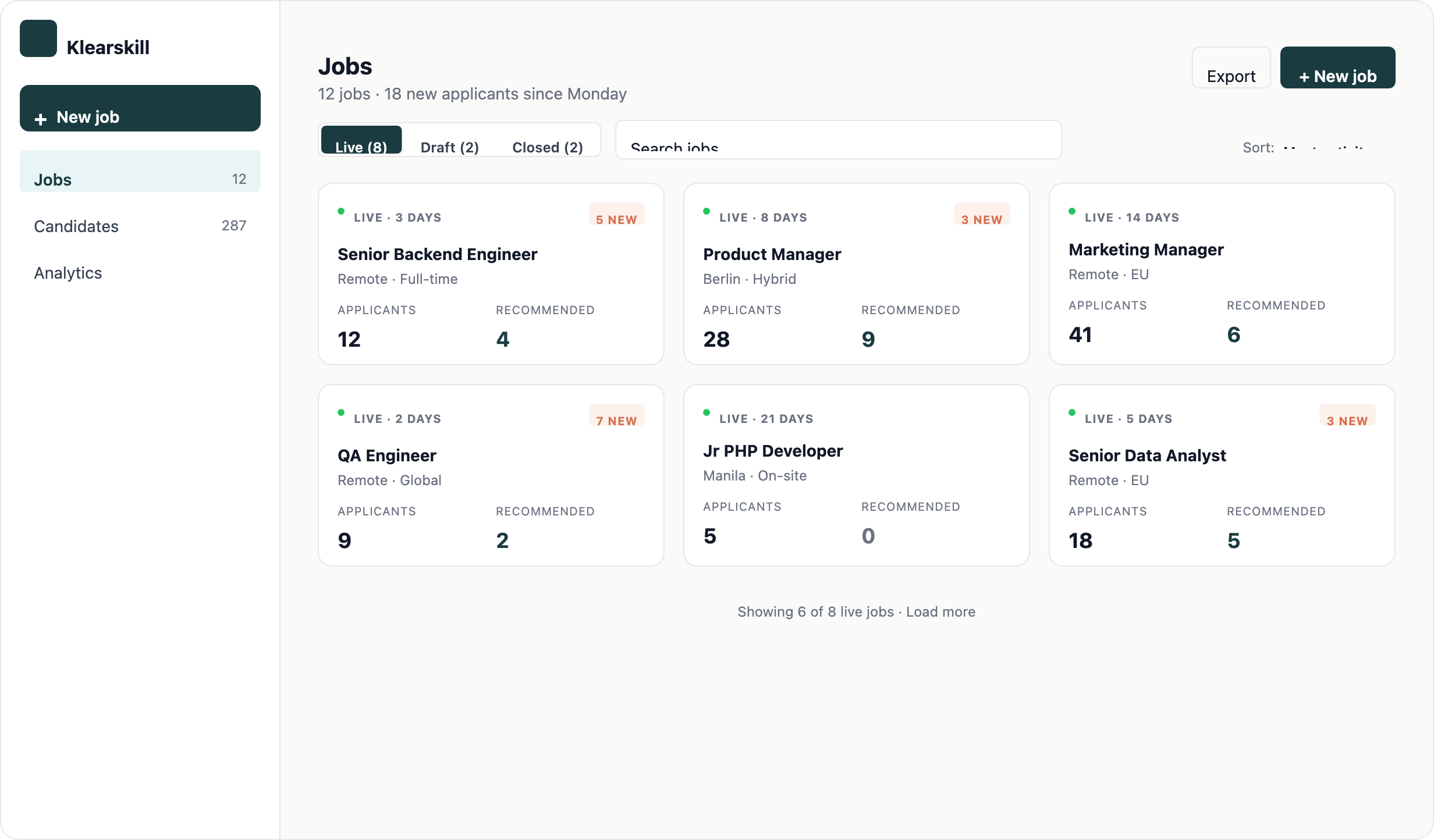This screenshot has width=1434, height=840.
Task: Switch to the Closed (2) tab
Action: [x=548, y=140]
